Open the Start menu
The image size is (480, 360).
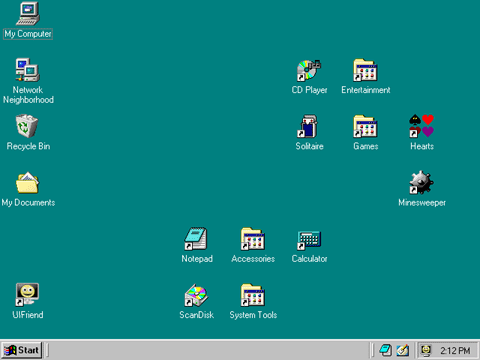coord(21,350)
